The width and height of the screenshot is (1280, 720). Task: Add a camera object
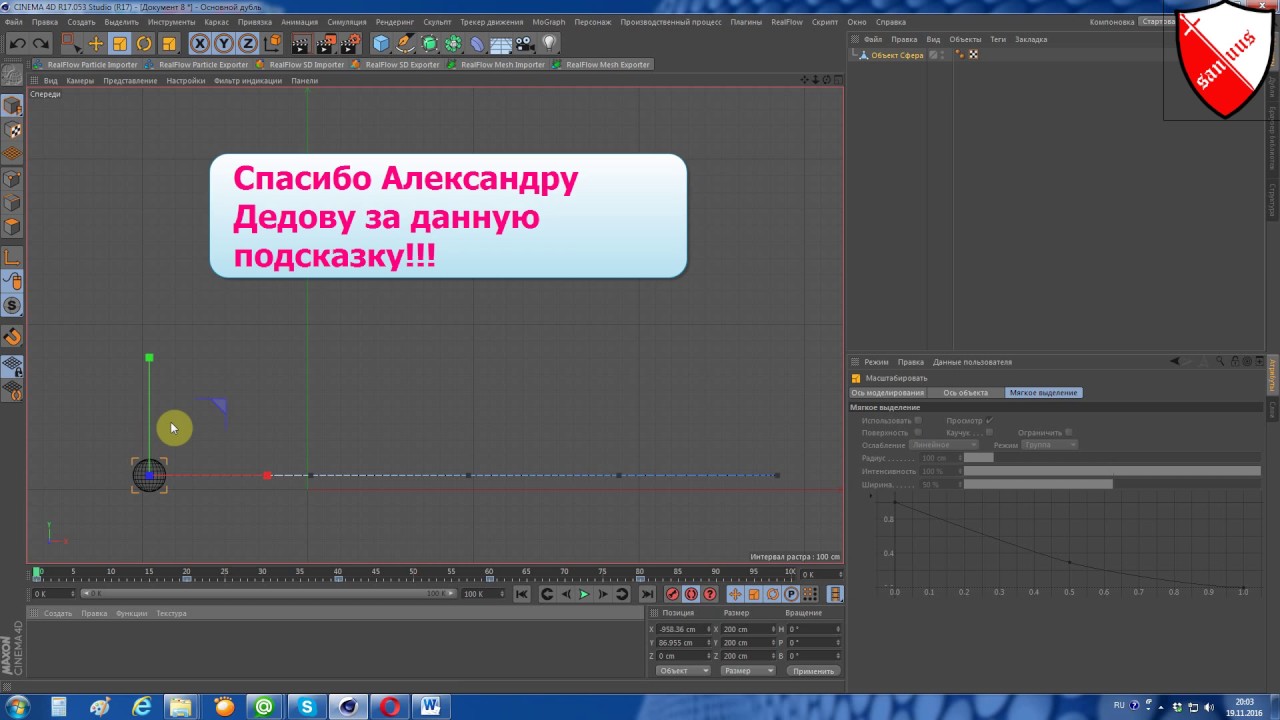coord(525,43)
